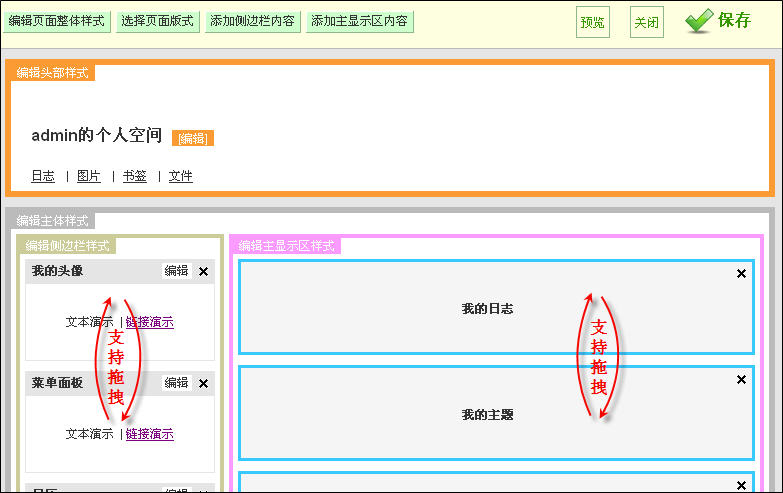The height and width of the screenshot is (493, 783).
Task: Save the page with the green checkmark 保存
Action: tap(719, 20)
